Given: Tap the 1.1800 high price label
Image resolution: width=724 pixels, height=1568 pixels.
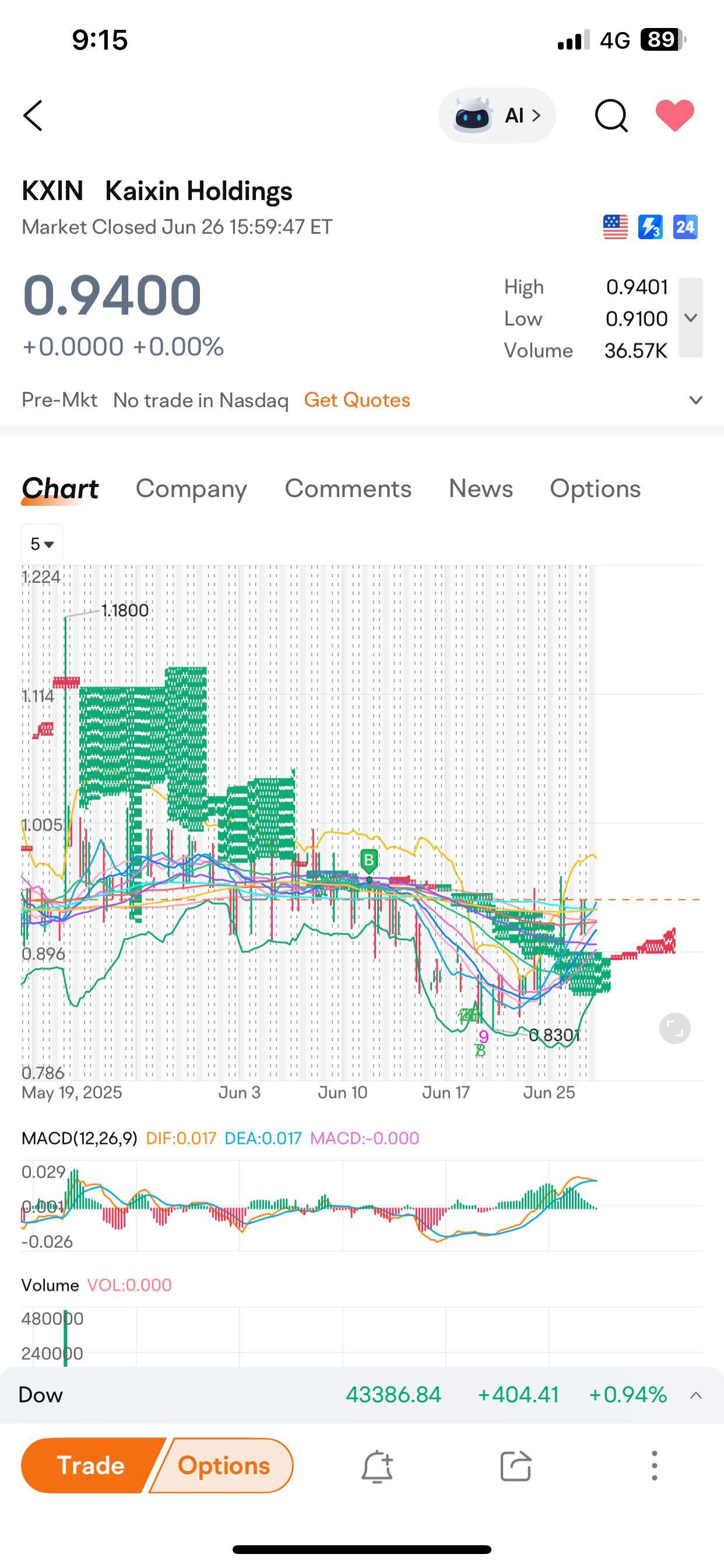Looking at the screenshot, I should (x=125, y=611).
